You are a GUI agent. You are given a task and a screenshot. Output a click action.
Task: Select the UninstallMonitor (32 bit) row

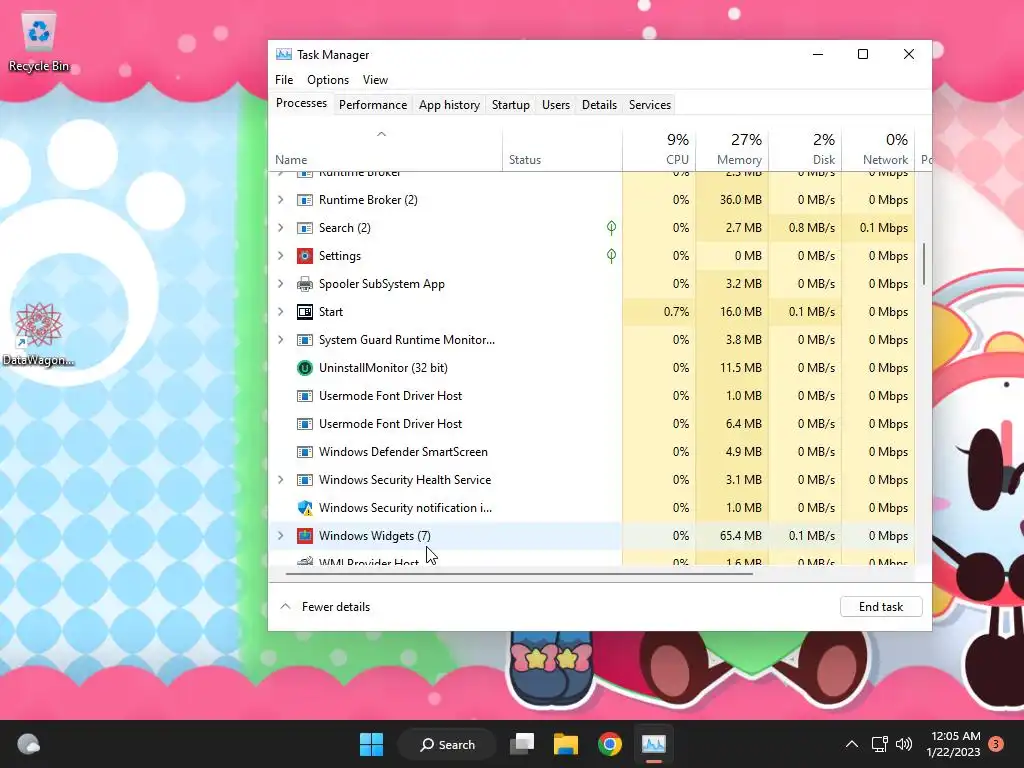(x=591, y=368)
